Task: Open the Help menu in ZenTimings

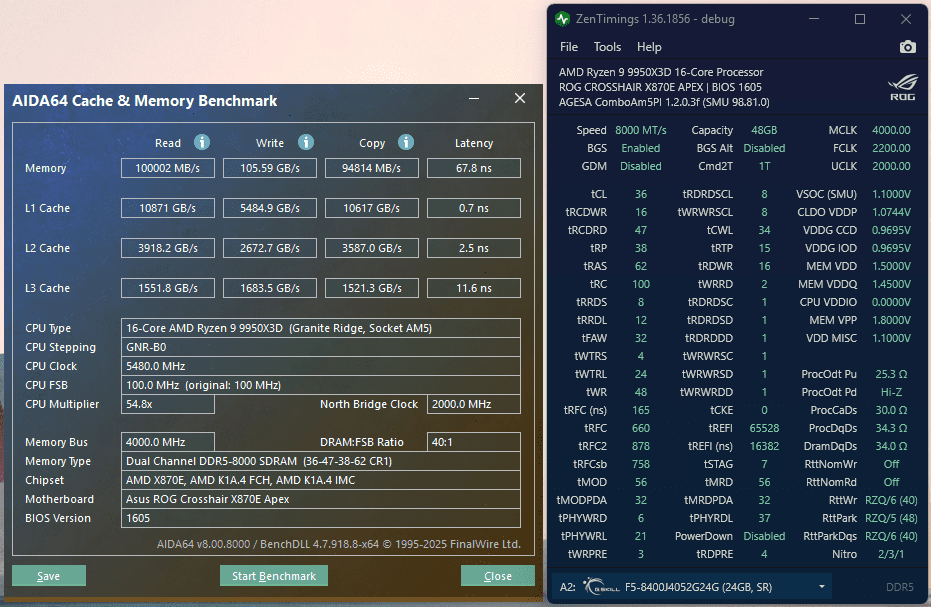Action: tap(649, 47)
